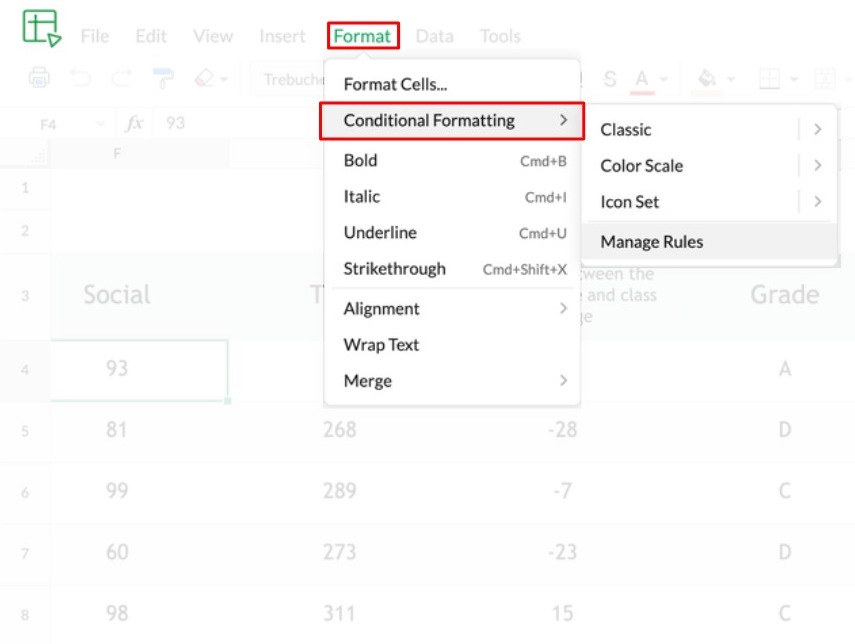Image resolution: width=855 pixels, height=644 pixels.
Task: Click the Print icon in toolbar
Action: coord(39,78)
